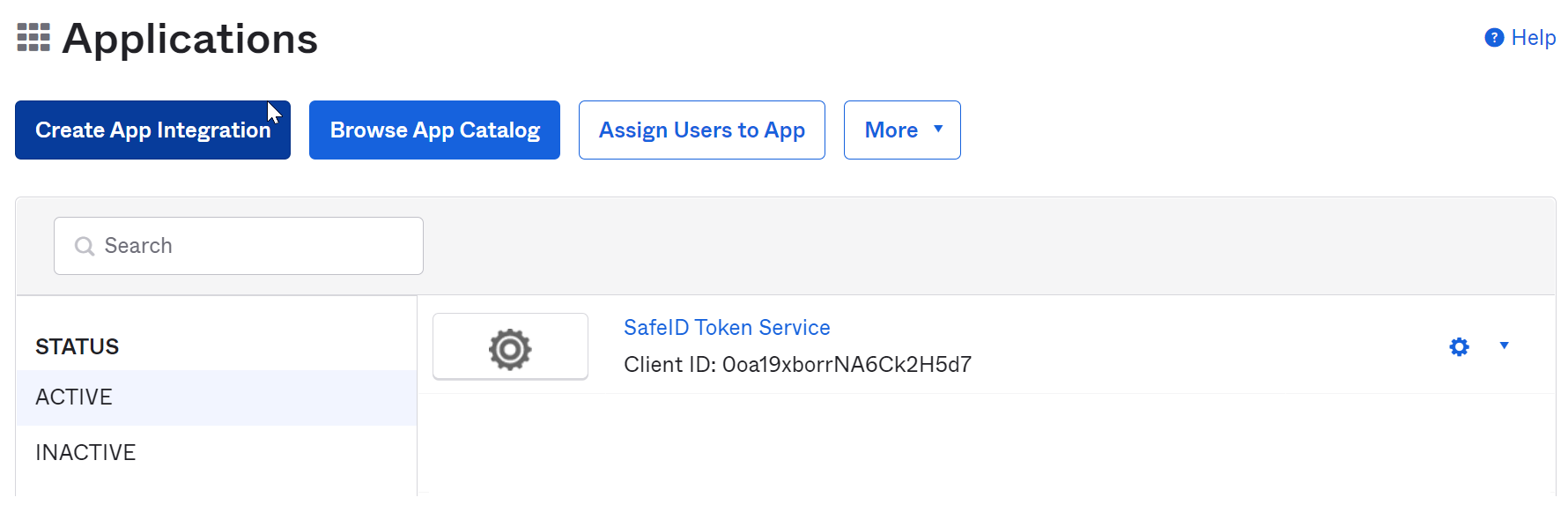Viewport: 1568px width, 505px height.
Task: Open Browse App Catalog
Action: point(434,130)
